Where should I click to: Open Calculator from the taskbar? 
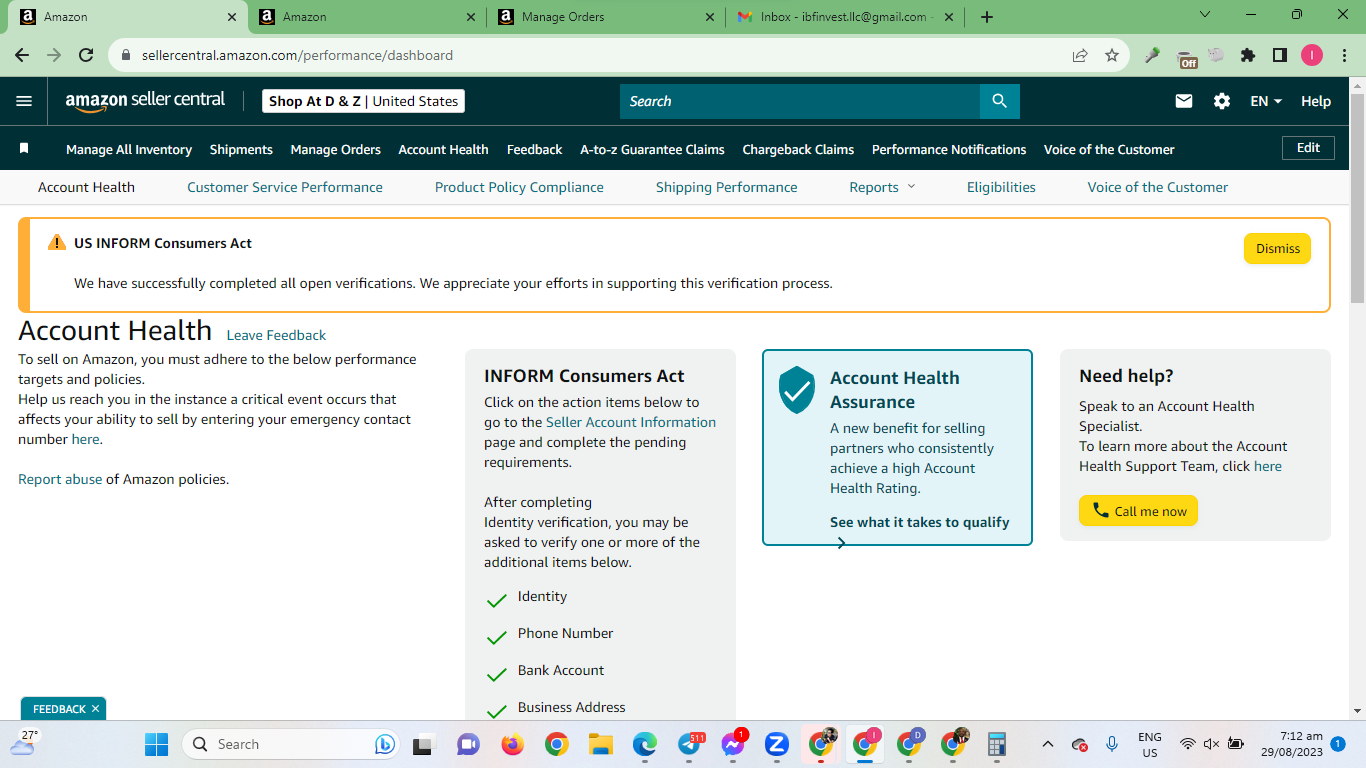coord(996,744)
